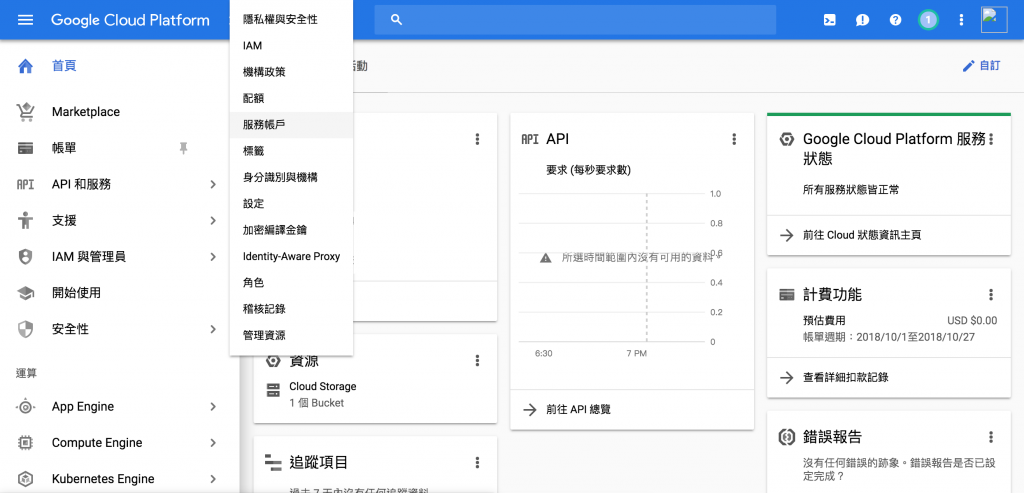
Task: Select 加密編譯金鑰 menu entry
Action: [291, 230]
